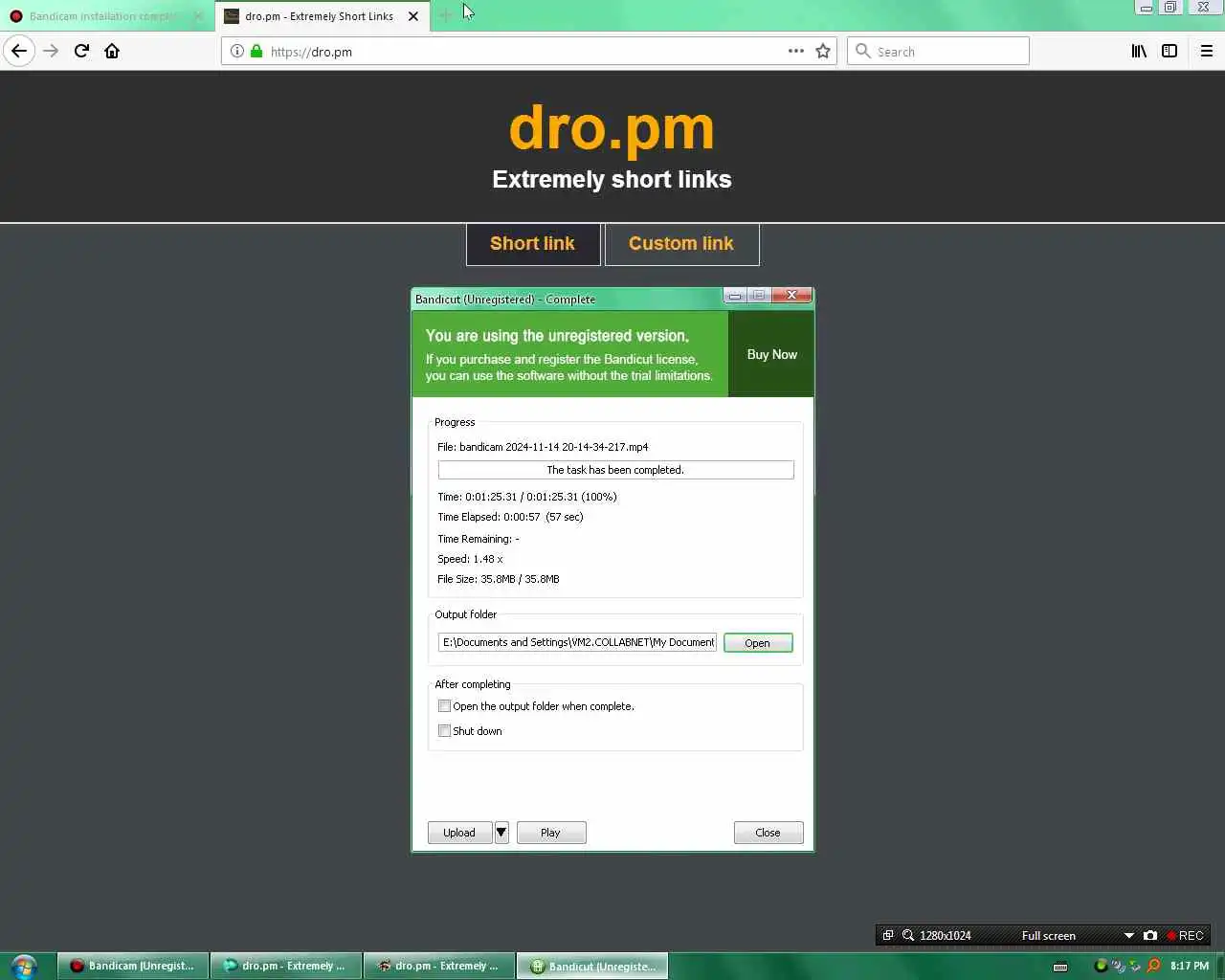Select Bandicut Unregistered taskbar button
The width and height of the screenshot is (1225, 980).
592,966
